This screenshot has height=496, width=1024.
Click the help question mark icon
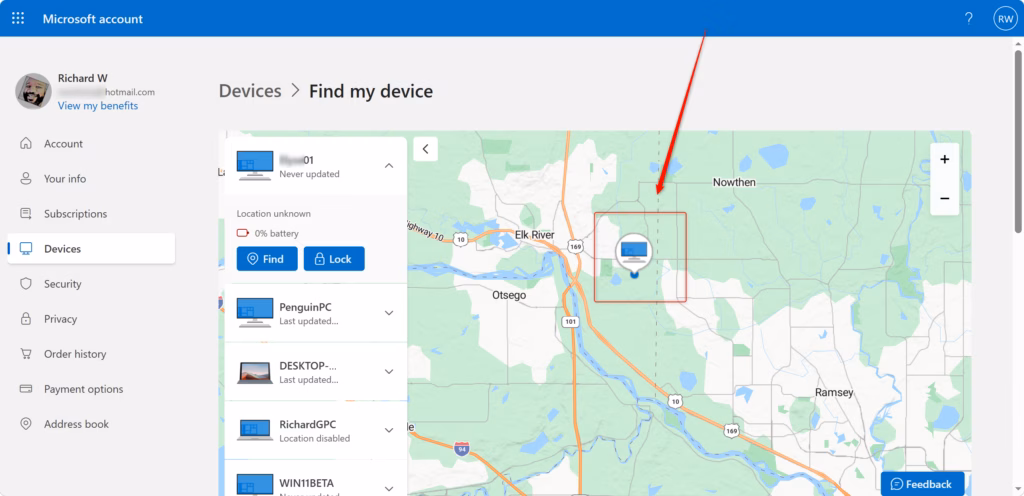tap(969, 18)
